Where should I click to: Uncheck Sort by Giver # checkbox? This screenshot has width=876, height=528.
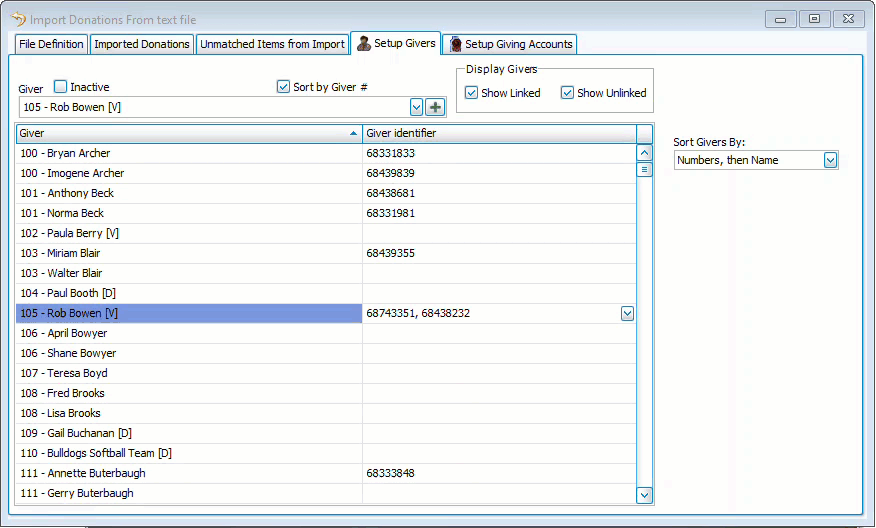pos(283,87)
